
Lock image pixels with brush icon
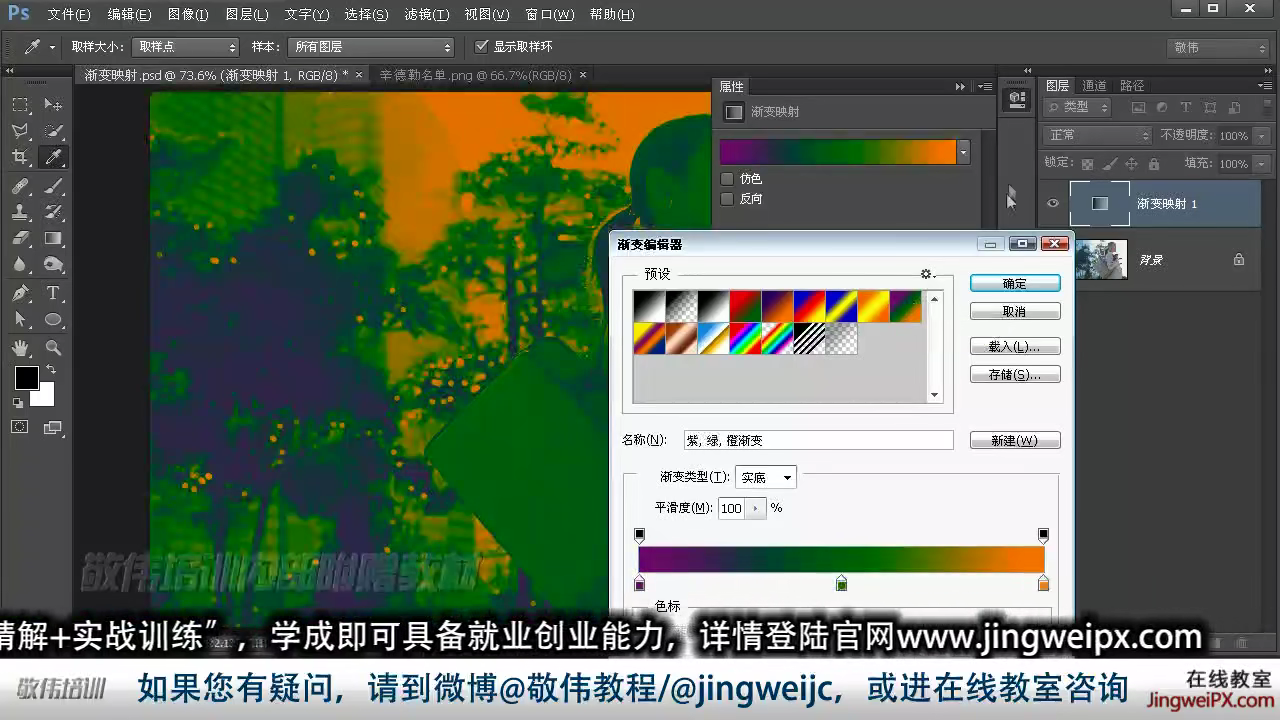coord(1110,163)
